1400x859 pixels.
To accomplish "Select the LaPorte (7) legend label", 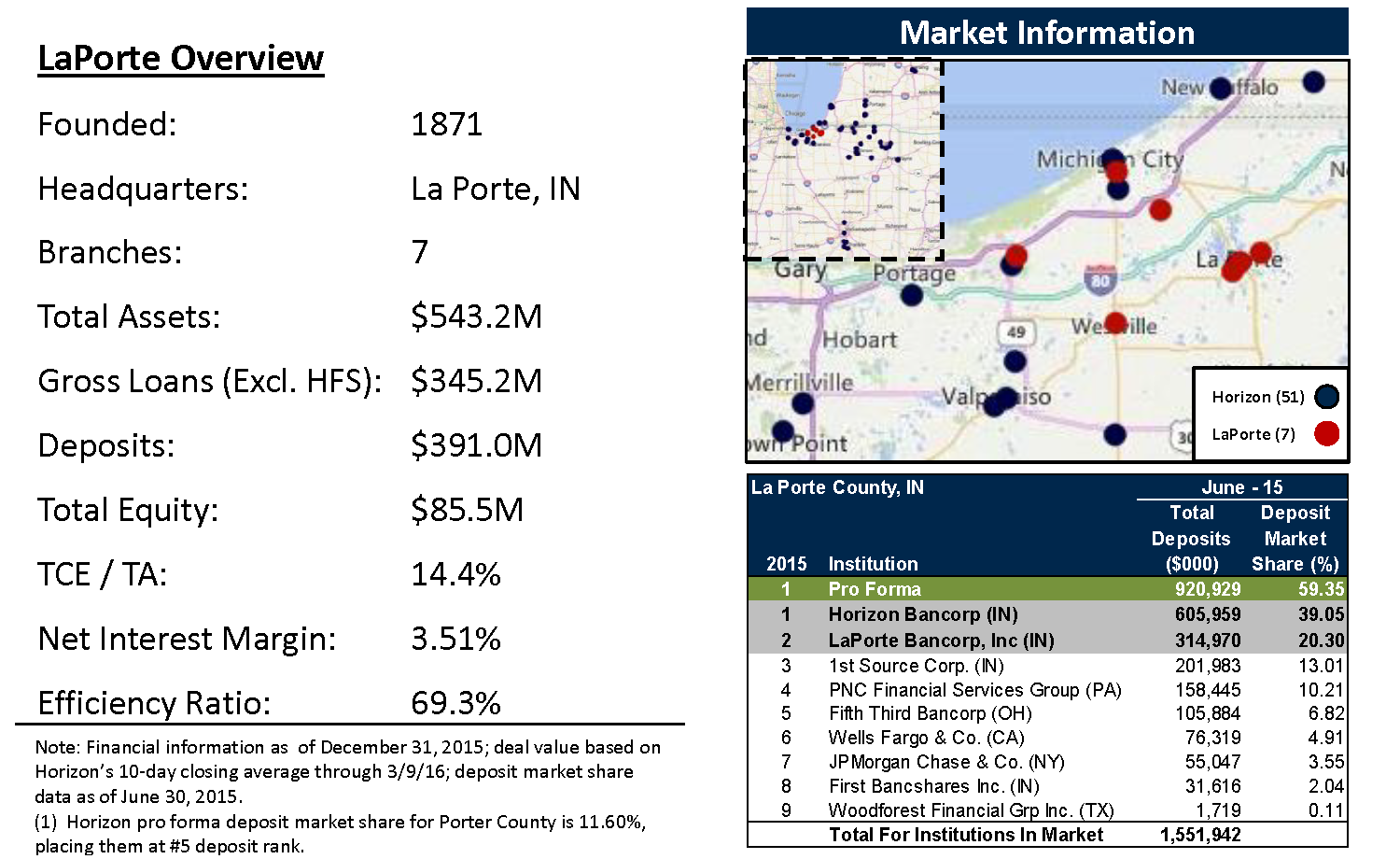I will pos(1253,434).
